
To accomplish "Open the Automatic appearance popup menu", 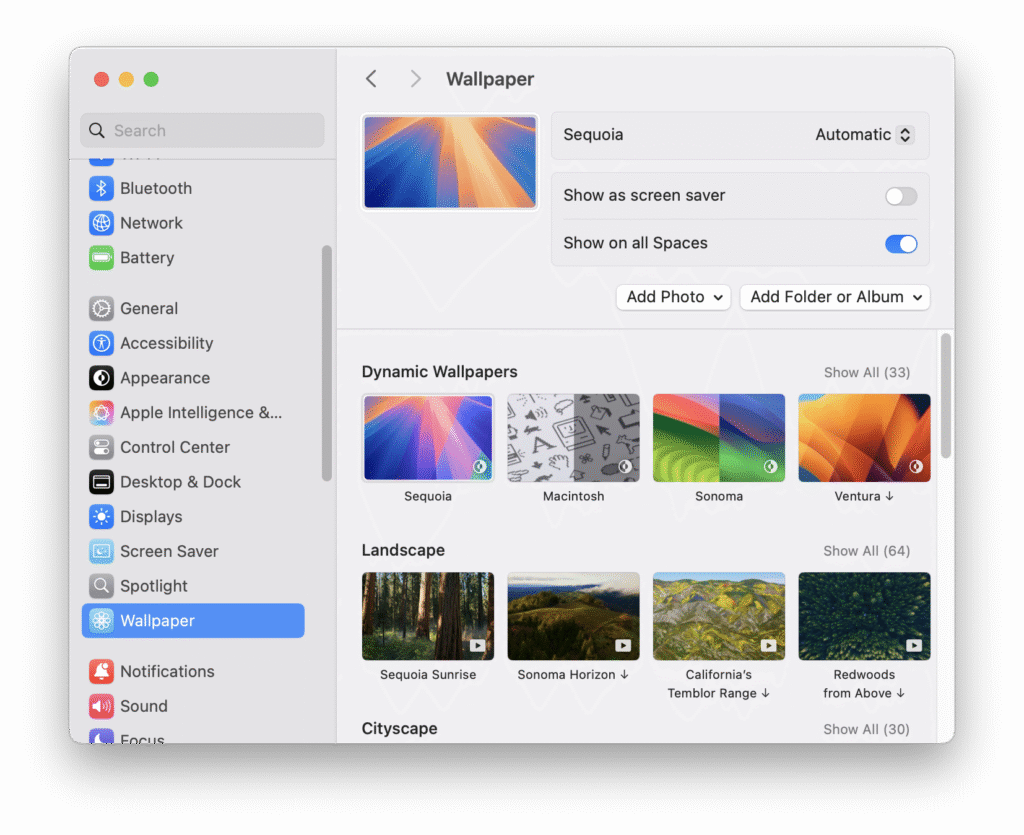I will tap(865, 134).
